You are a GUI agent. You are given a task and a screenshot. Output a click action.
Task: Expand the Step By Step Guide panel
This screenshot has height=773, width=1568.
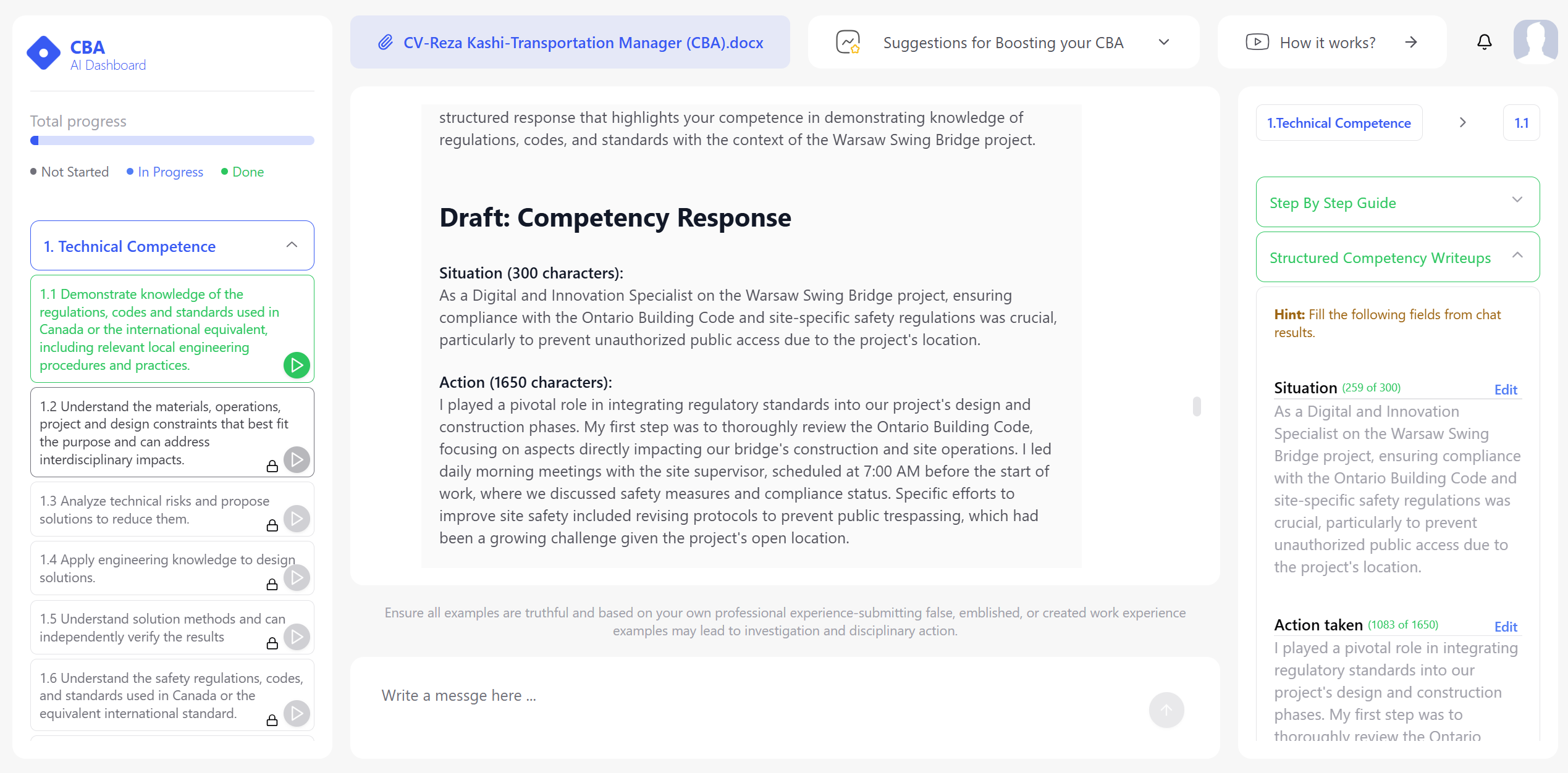1397,202
